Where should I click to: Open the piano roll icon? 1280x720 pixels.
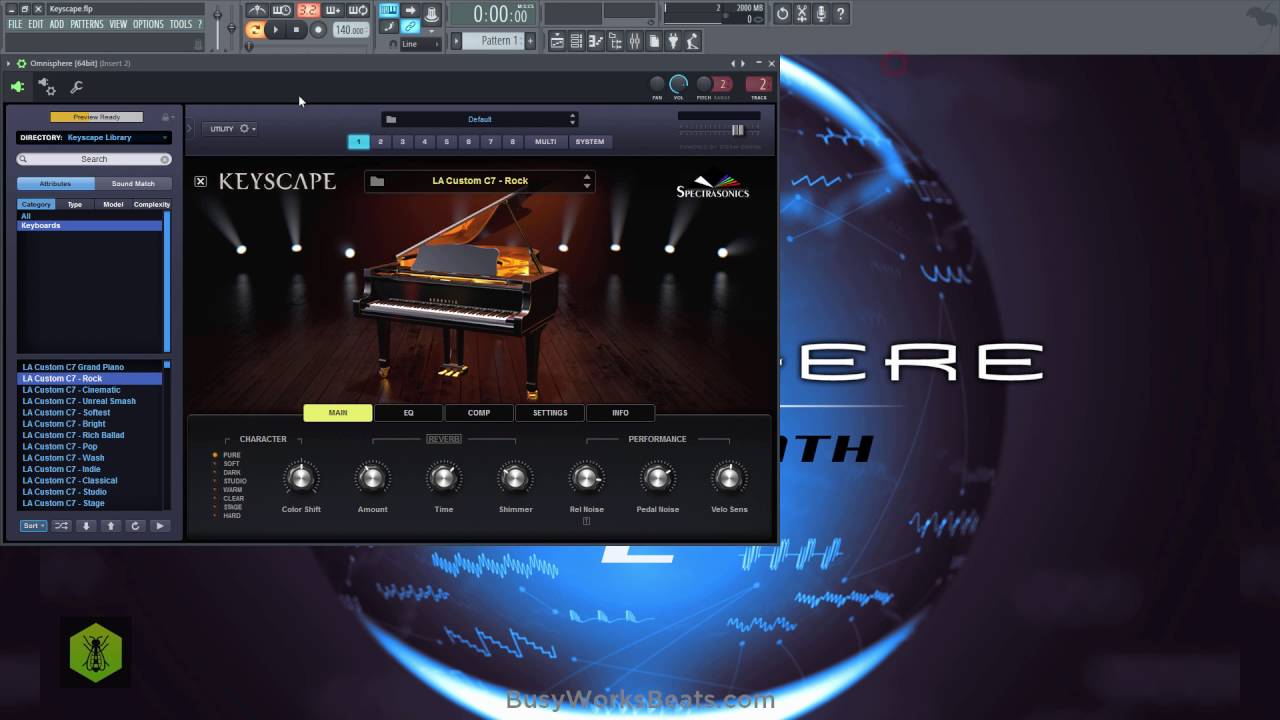(x=596, y=41)
